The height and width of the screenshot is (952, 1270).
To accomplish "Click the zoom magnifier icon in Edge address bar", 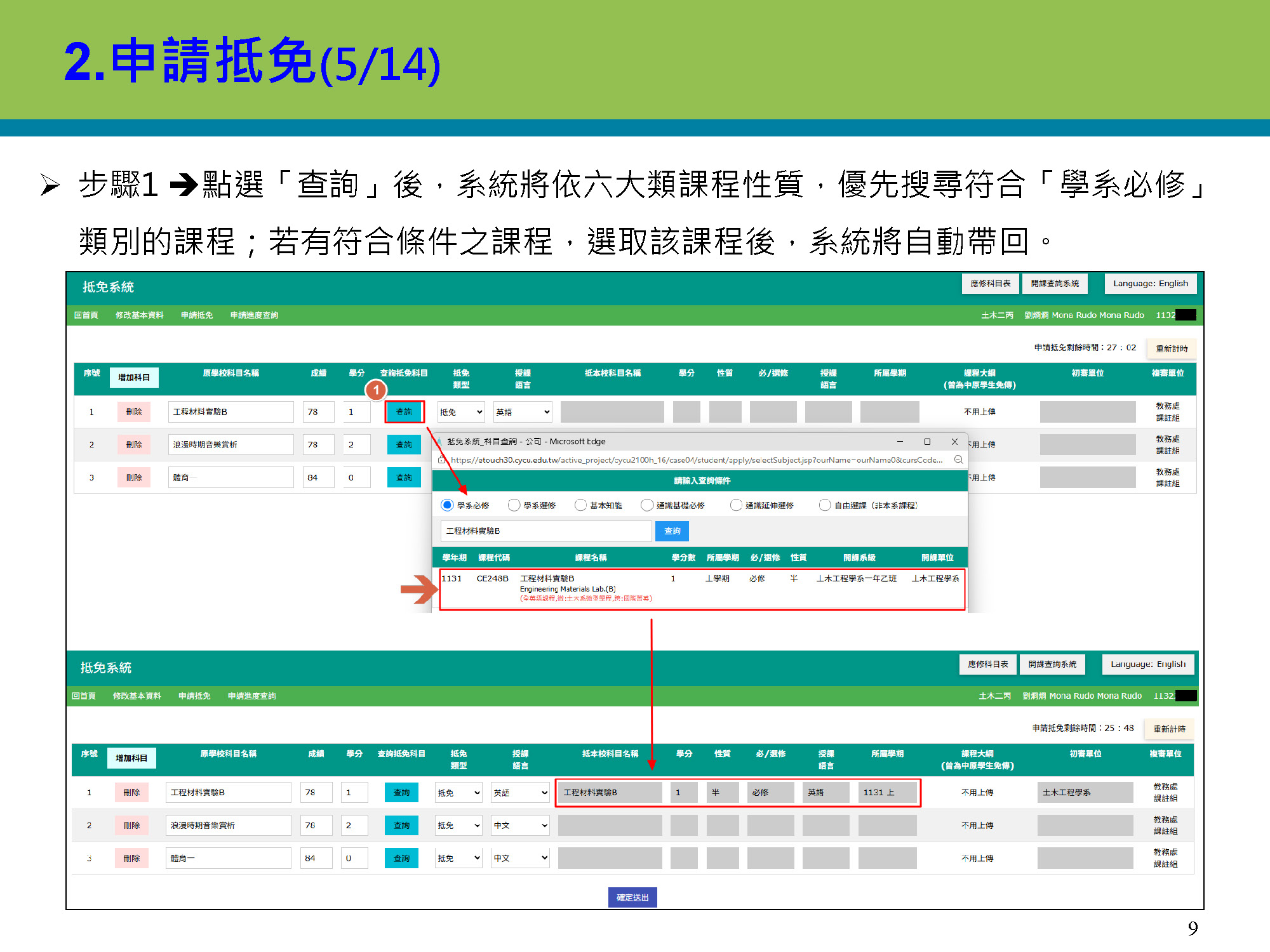I will tap(959, 460).
